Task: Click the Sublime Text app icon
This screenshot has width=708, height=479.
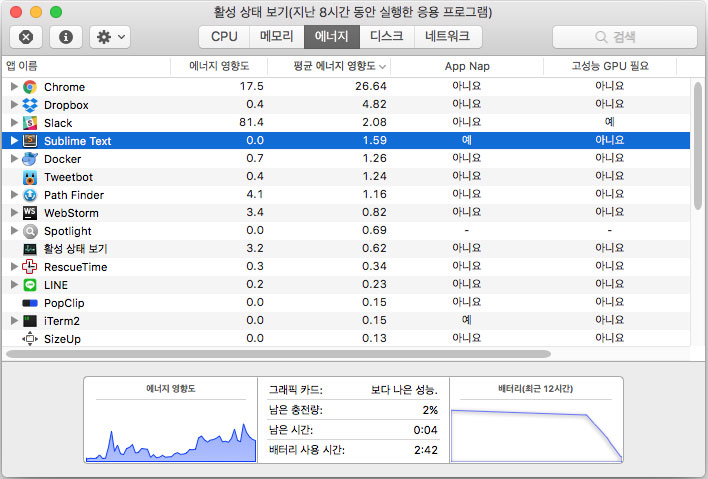Action: click(30, 141)
